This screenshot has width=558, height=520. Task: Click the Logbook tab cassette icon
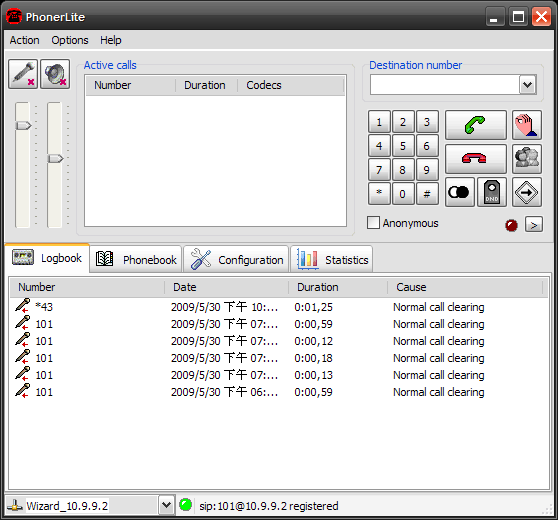pyautogui.click(x=23, y=257)
